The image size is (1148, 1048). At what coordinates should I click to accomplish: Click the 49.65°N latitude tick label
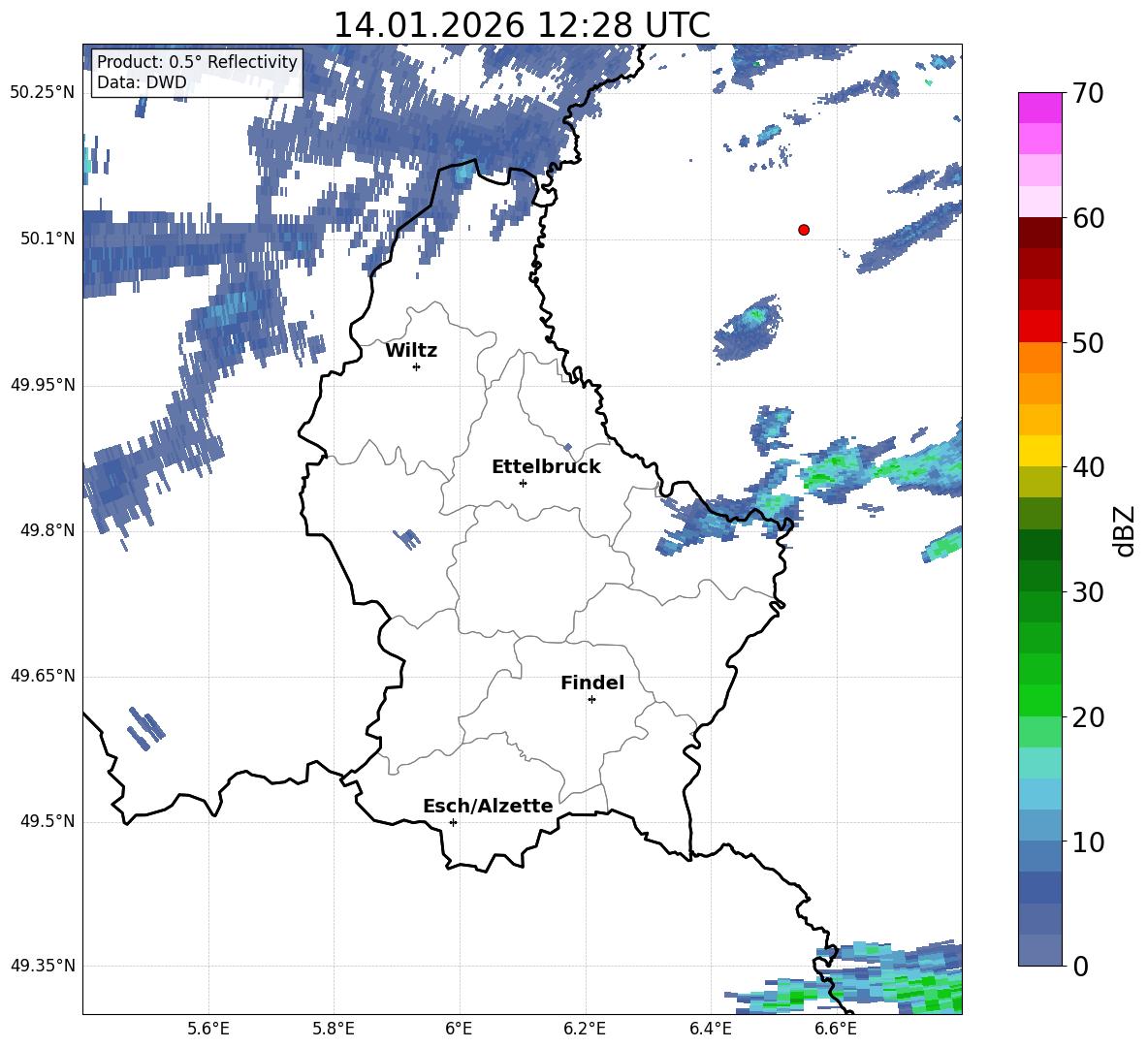coord(43,677)
